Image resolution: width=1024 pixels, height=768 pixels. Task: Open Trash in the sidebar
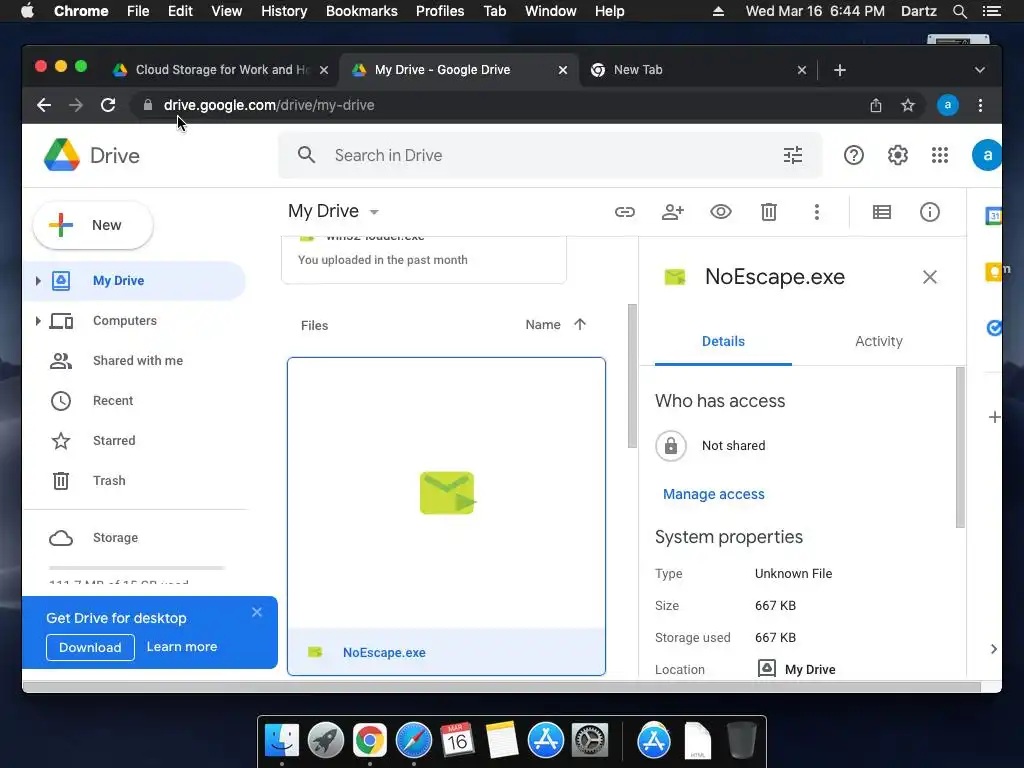click(x=109, y=481)
